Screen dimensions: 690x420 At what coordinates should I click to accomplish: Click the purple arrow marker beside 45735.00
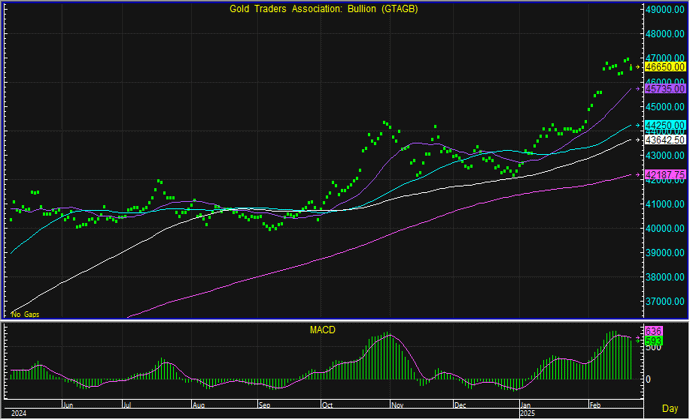tap(639, 89)
